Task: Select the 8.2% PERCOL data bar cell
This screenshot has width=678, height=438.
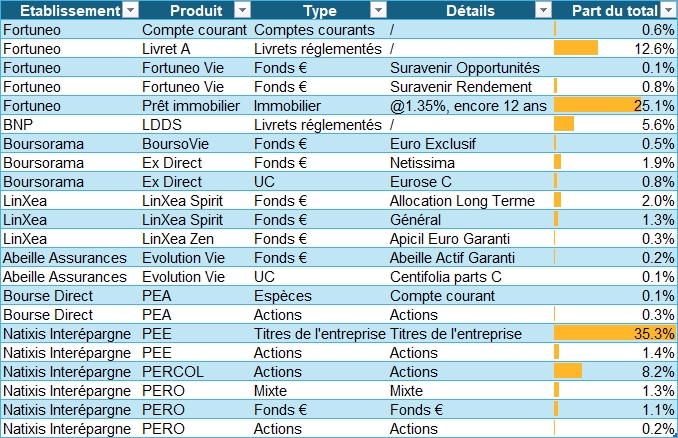Action: 614,371
